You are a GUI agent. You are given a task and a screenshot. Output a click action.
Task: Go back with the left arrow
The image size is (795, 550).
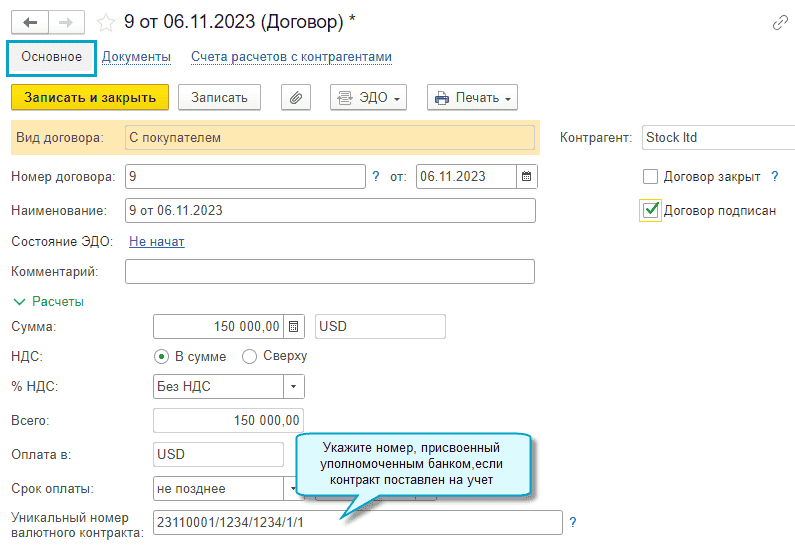(30, 22)
